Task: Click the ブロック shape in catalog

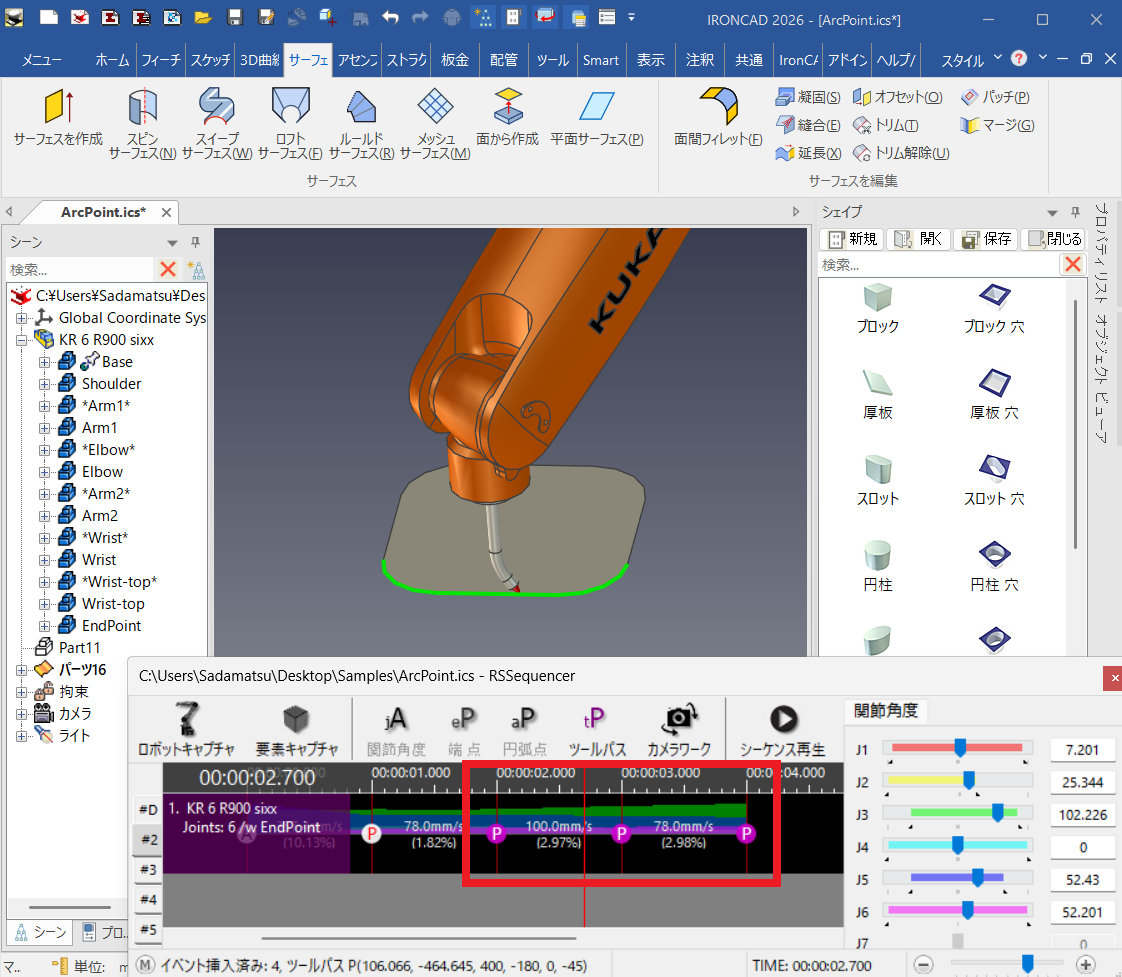Action: 877,308
